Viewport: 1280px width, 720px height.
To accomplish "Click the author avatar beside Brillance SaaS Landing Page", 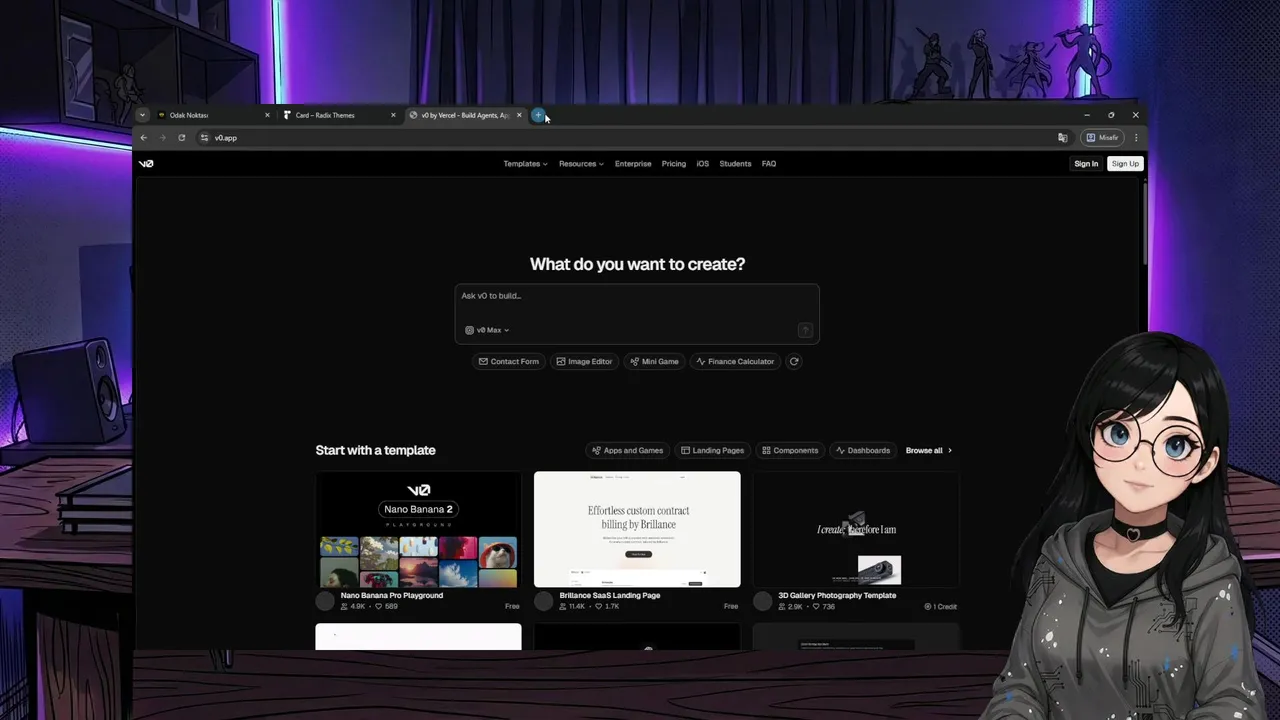I will point(544,601).
